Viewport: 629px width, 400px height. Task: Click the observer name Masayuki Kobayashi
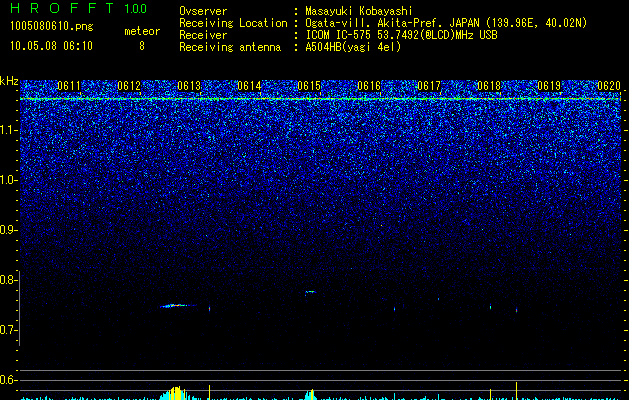click(359, 11)
